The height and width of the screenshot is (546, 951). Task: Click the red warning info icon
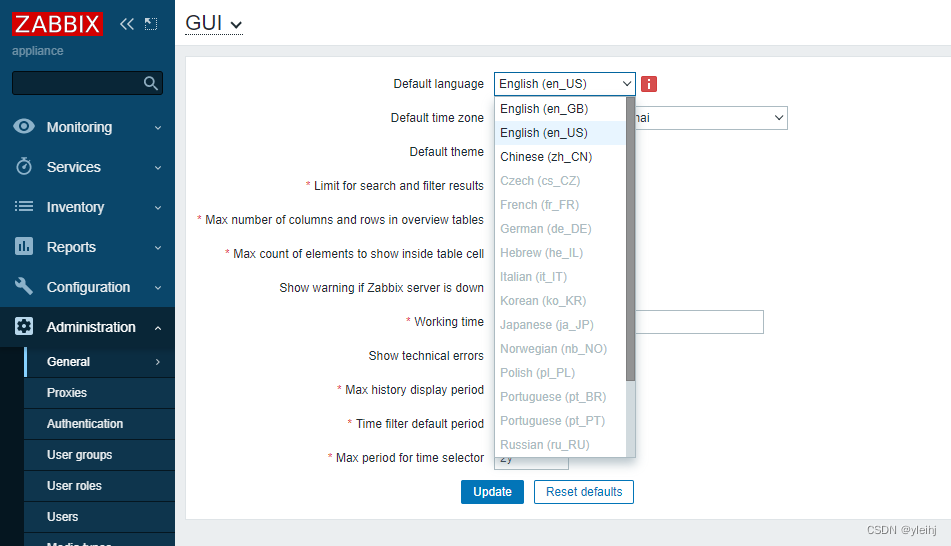pyautogui.click(x=649, y=84)
